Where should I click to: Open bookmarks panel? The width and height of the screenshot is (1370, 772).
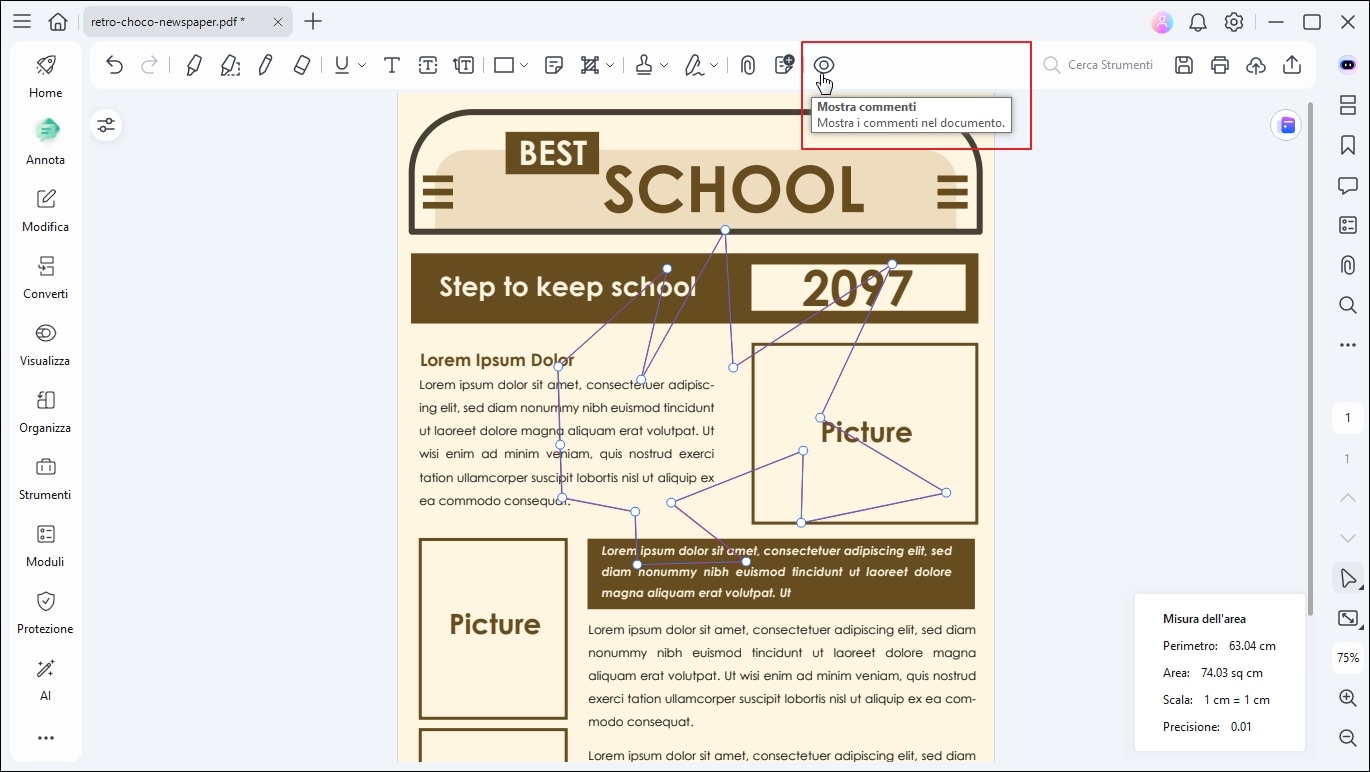[1348, 145]
